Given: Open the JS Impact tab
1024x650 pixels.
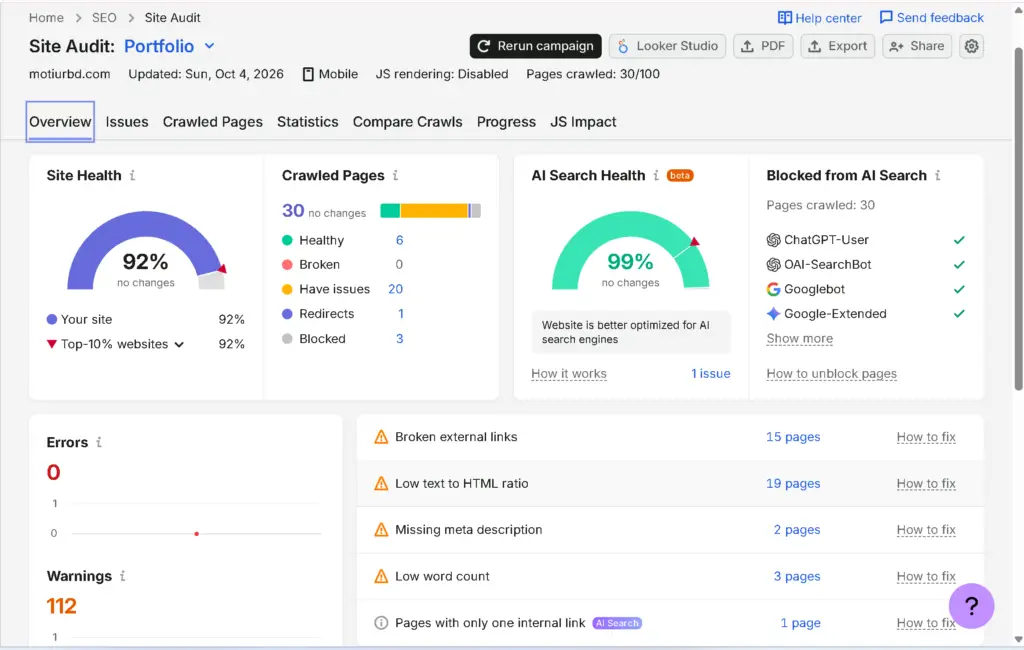Looking at the screenshot, I should [x=583, y=122].
